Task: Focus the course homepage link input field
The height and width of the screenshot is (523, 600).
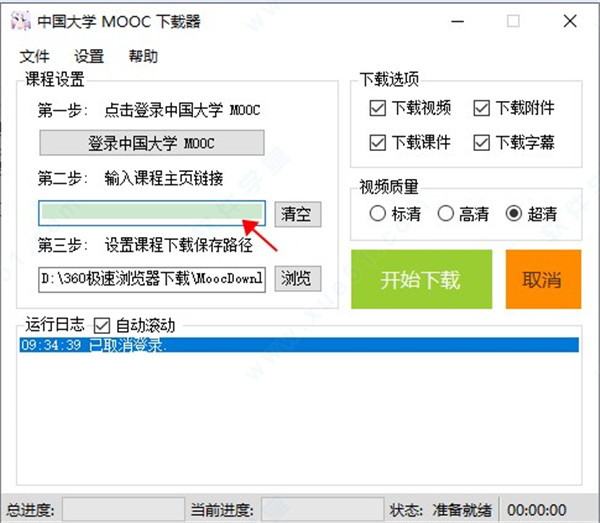Action: [x=152, y=213]
